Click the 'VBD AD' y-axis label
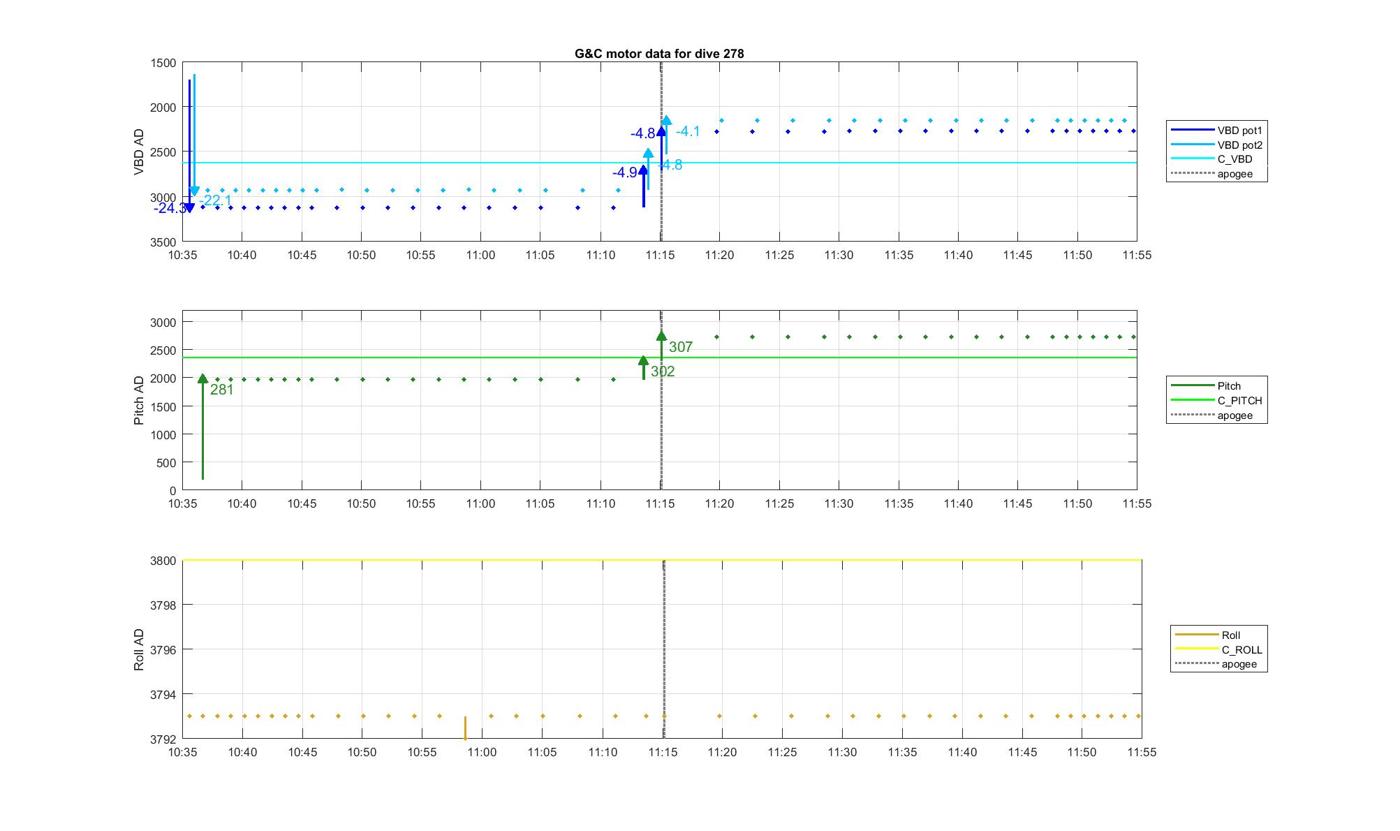The height and width of the screenshot is (831, 1400). 139,152
